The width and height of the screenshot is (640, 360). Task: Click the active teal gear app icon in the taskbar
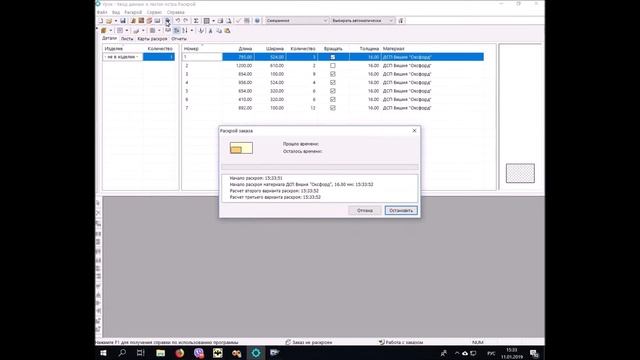click(x=256, y=353)
